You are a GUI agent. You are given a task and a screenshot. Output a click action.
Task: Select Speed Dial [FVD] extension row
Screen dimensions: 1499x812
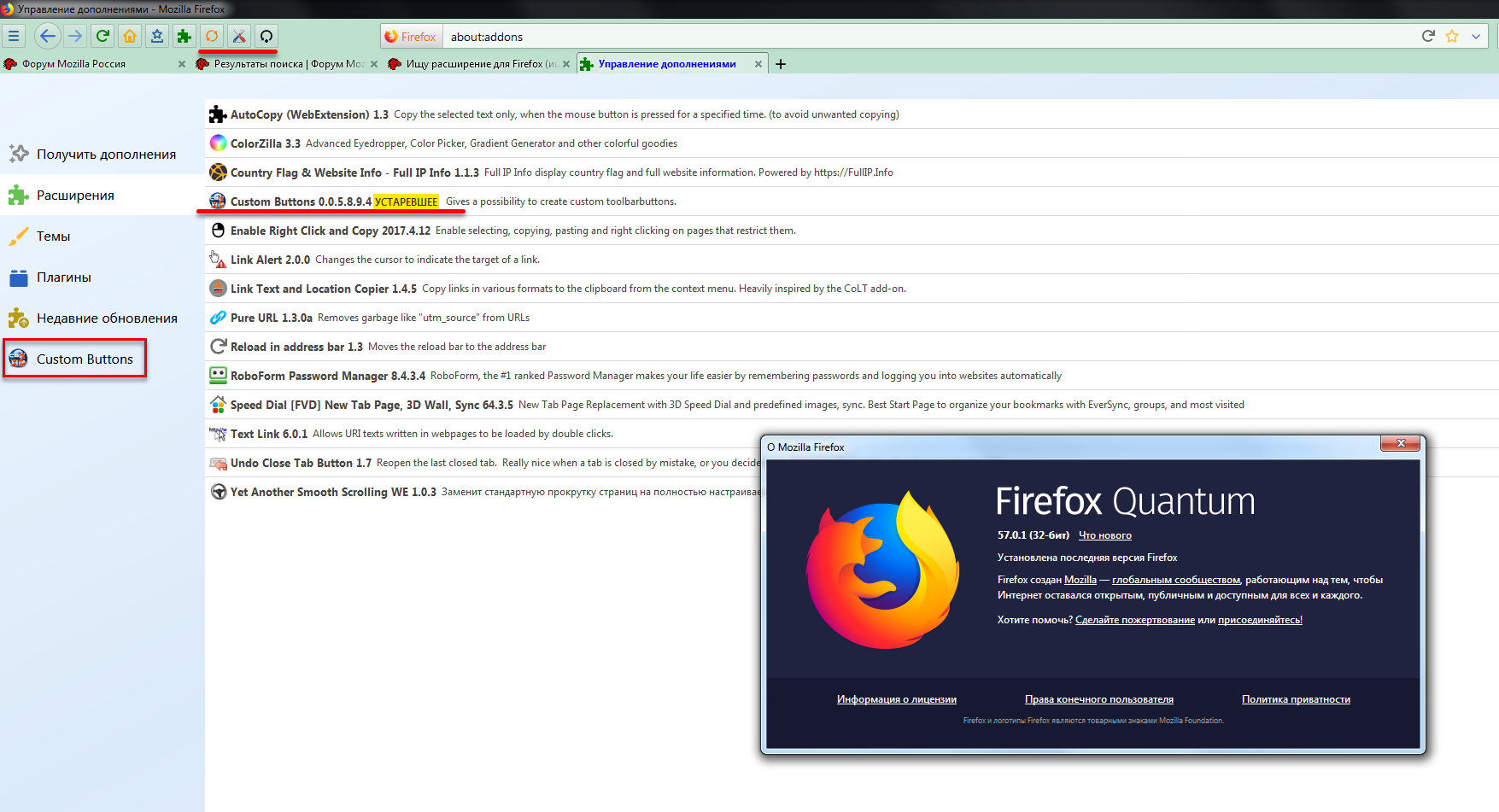pos(852,405)
